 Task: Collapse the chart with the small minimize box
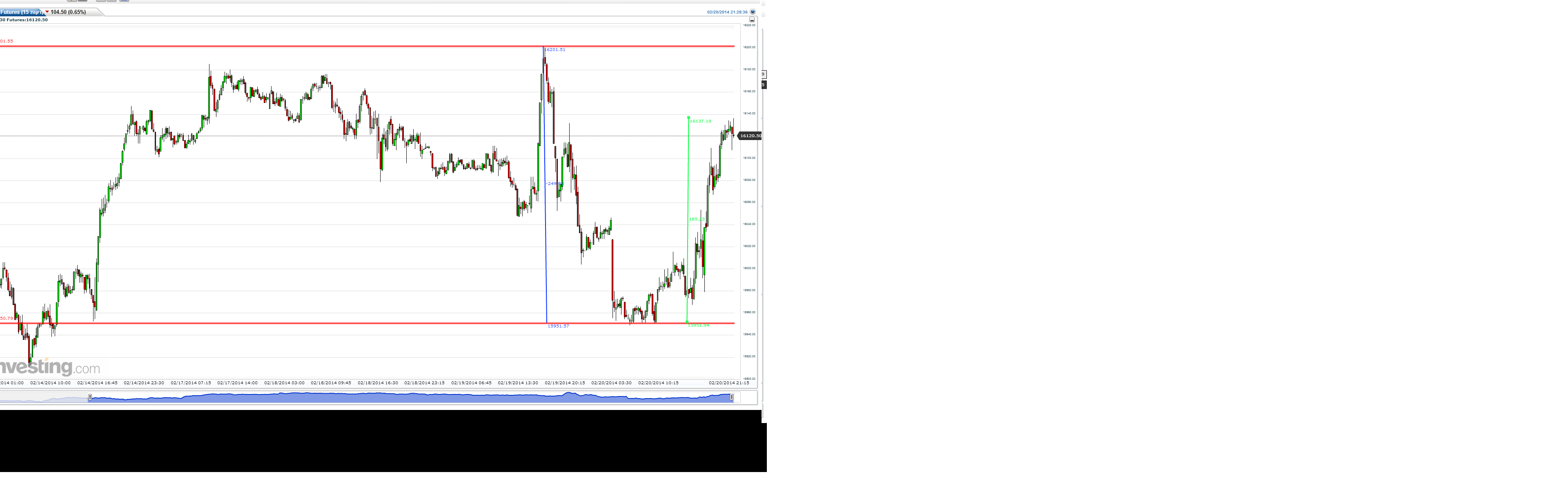pyautogui.click(x=752, y=20)
